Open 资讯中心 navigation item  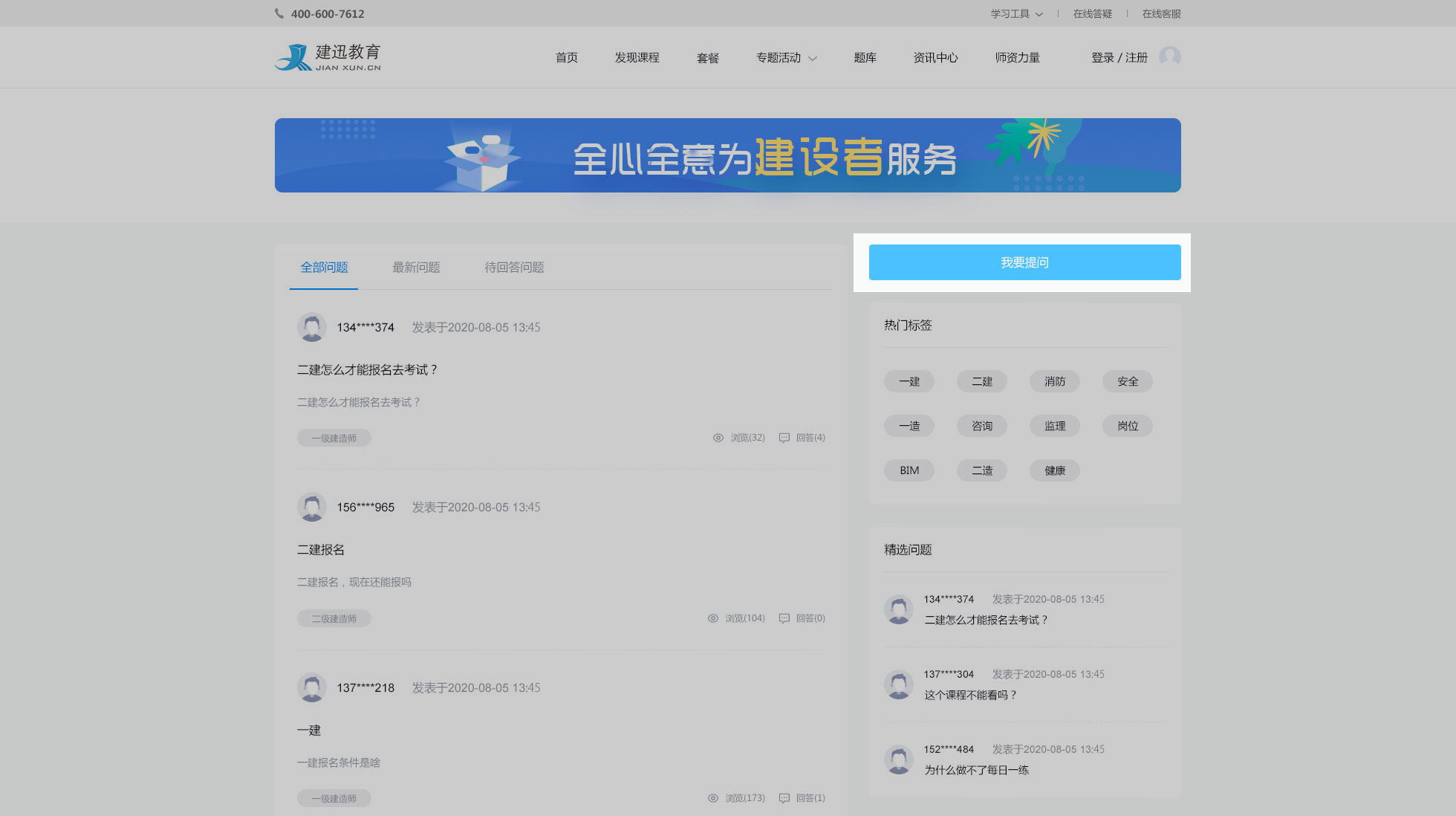935,57
